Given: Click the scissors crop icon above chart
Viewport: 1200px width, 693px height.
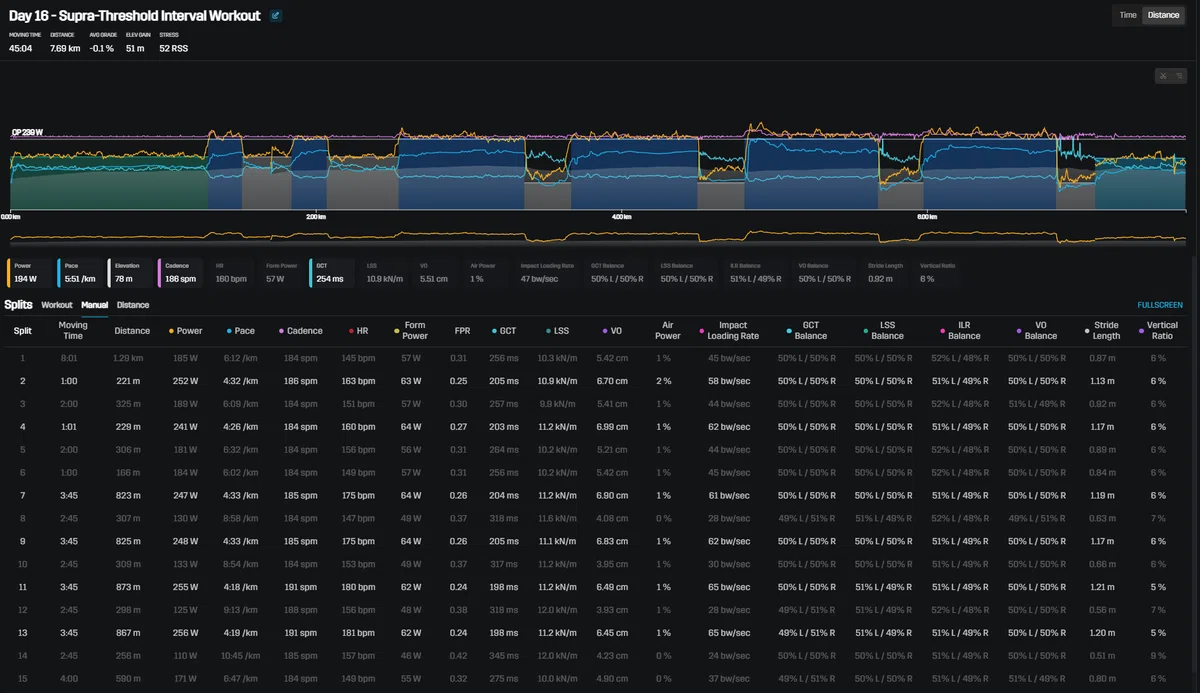Looking at the screenshot, I should (x=1163, y=76).
